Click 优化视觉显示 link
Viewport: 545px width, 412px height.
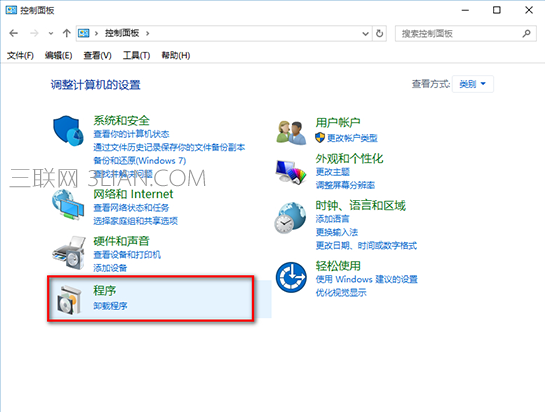click(x=341, y=292)
